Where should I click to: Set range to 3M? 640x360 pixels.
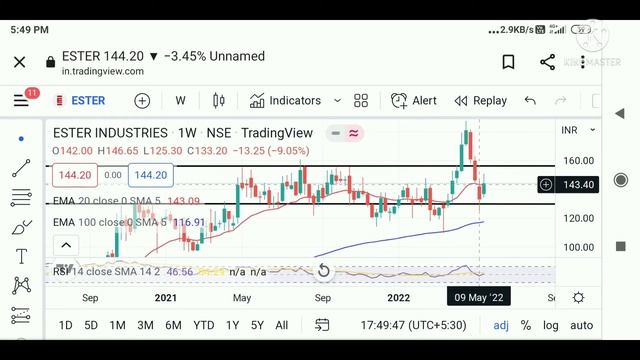pyautogui.click(x=145, y=325)
